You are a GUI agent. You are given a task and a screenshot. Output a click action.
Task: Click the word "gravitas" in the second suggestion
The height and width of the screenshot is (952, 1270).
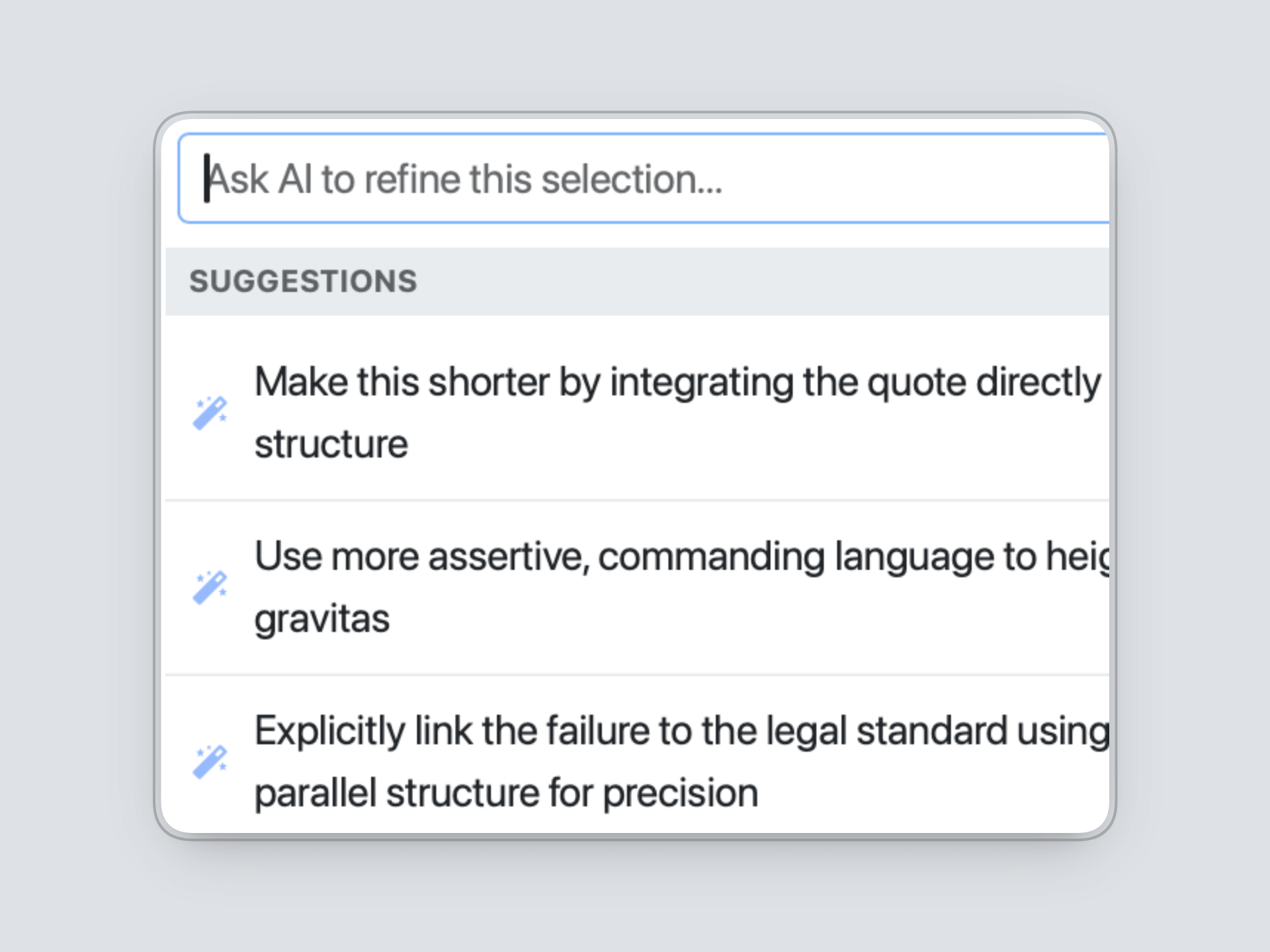322,619
